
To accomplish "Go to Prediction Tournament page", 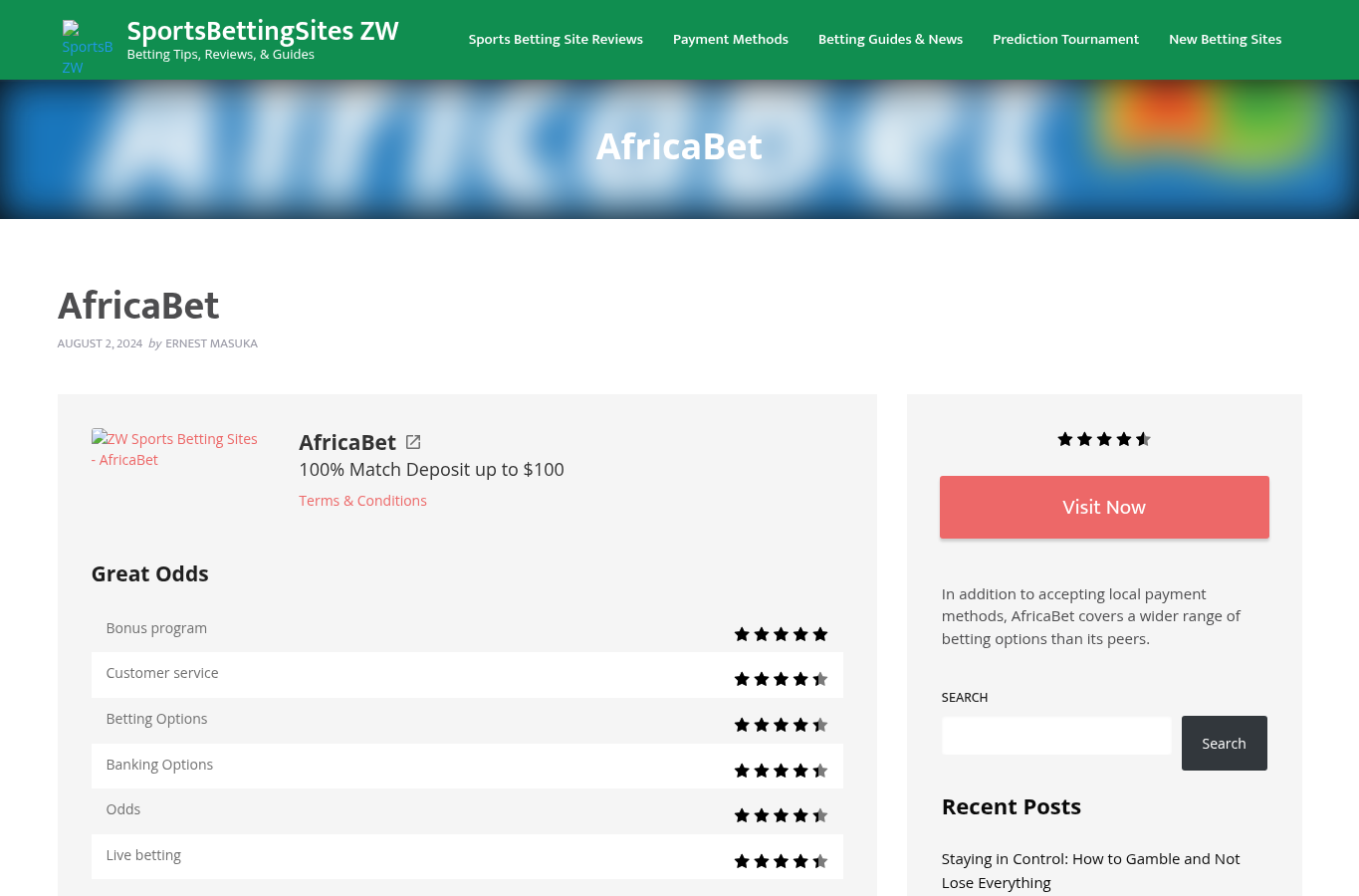I will 1065,40.
